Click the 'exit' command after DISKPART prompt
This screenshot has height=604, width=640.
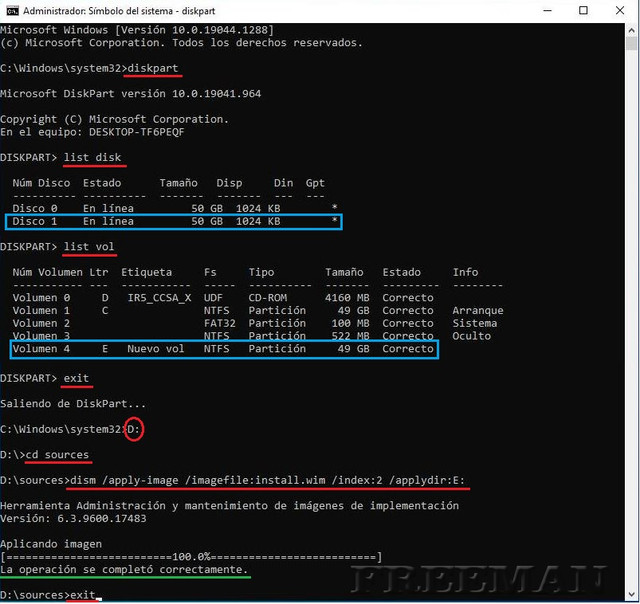[76, 378]
